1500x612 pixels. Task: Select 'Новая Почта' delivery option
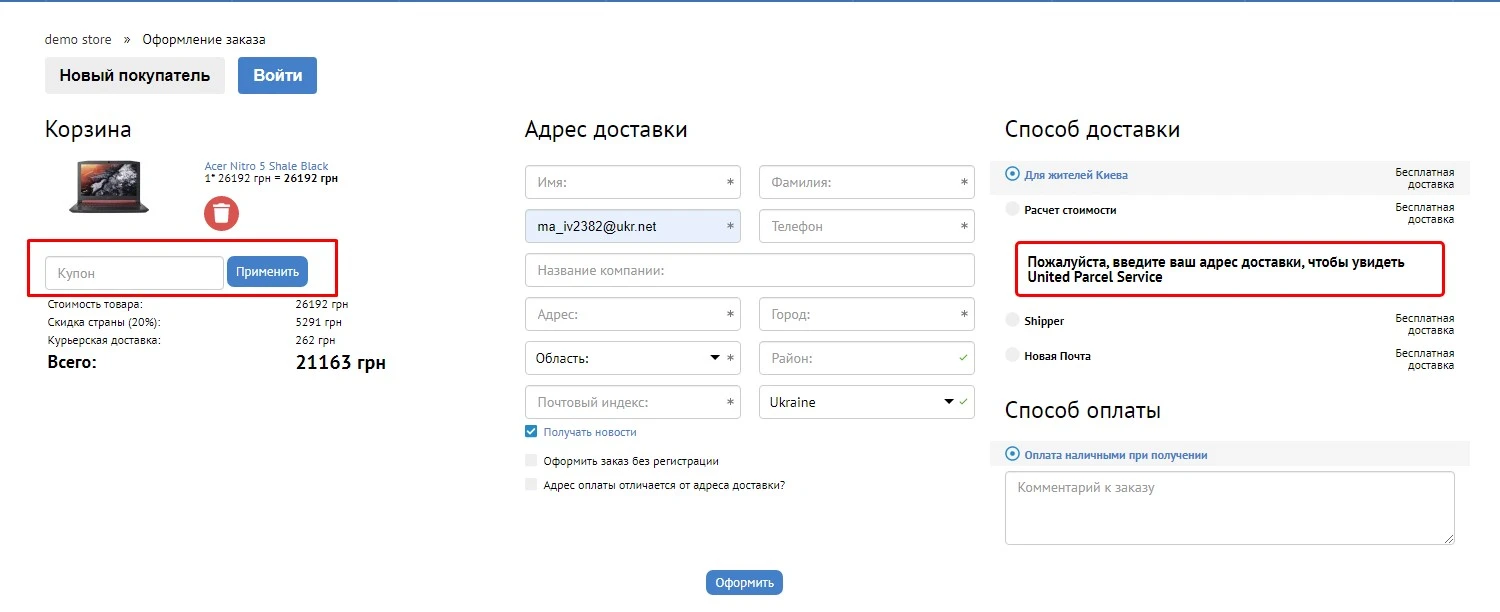(x=1011, y=355)
